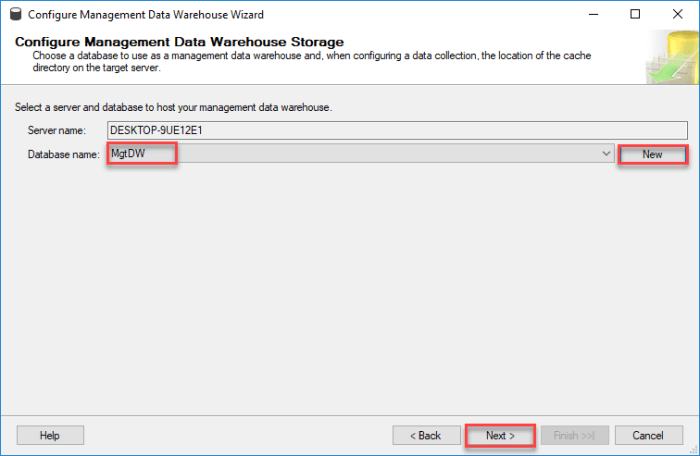Click the "Database name:" label
This screenshot has width=700, height=456.
[x=64, y=154]
